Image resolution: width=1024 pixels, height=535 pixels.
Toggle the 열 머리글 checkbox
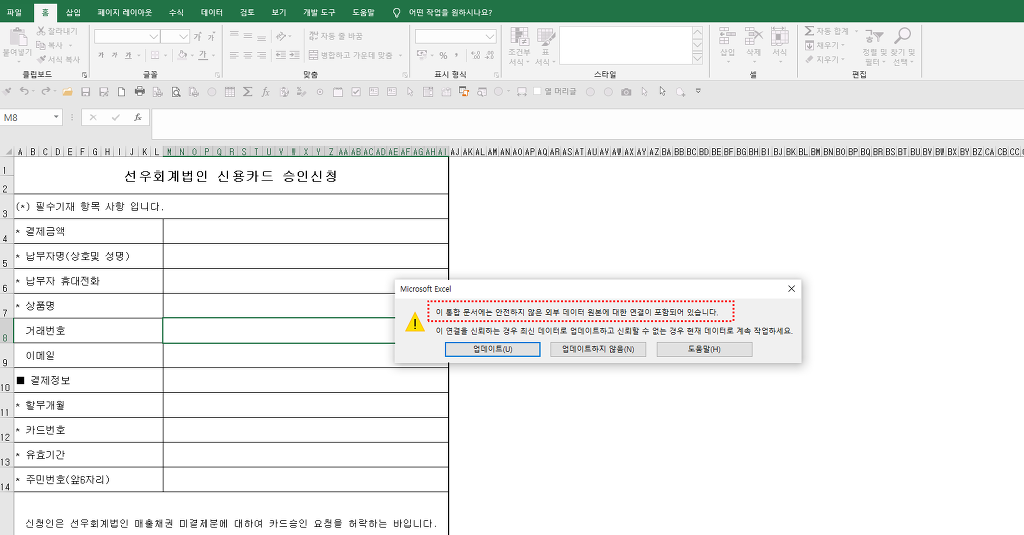[x=537, y=91]
